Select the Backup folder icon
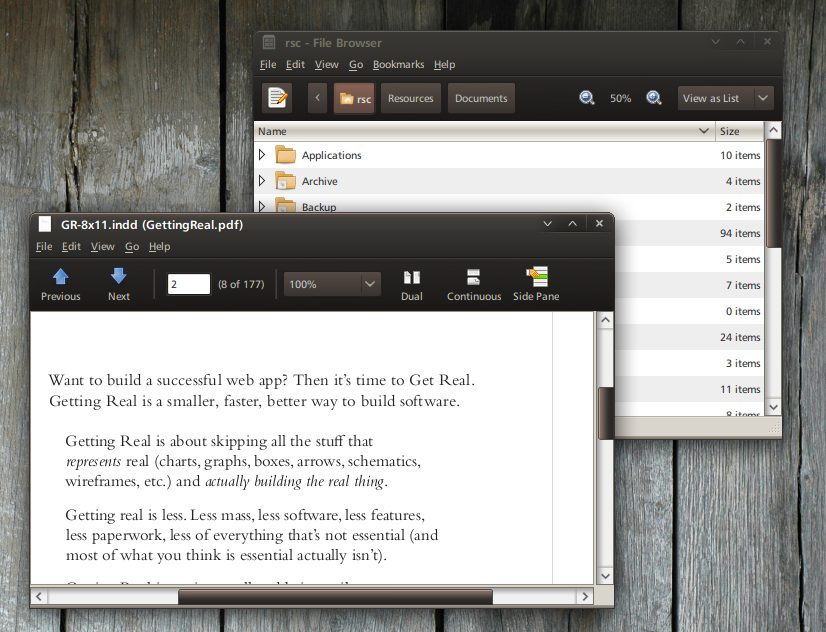Screen dimensions: 826x632 click(x=286, y=205)
